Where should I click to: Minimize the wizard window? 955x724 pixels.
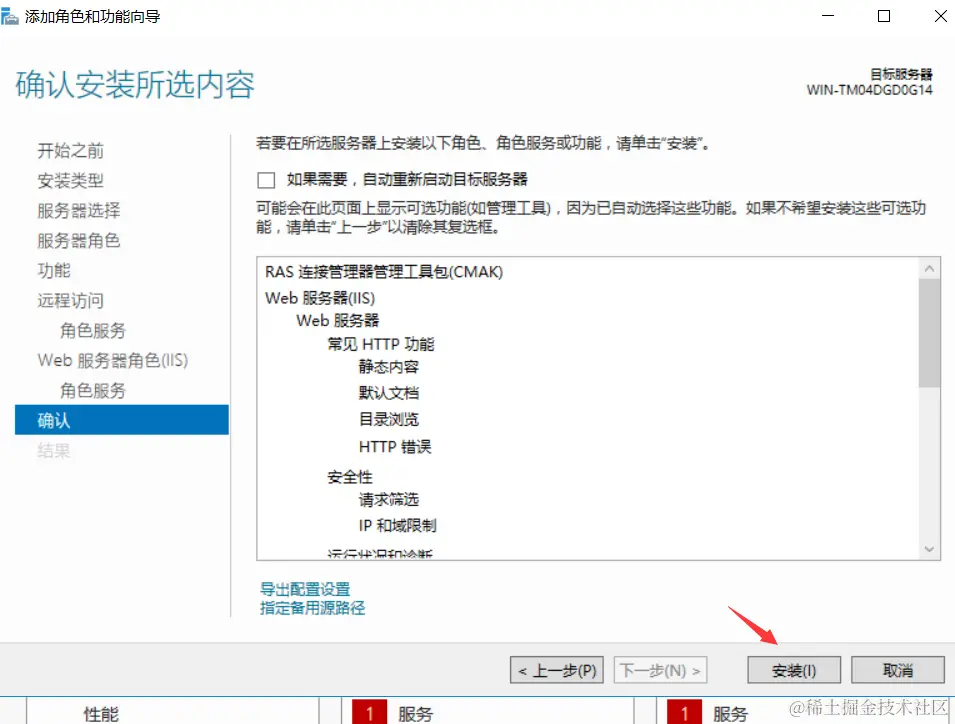click(828, 16)
